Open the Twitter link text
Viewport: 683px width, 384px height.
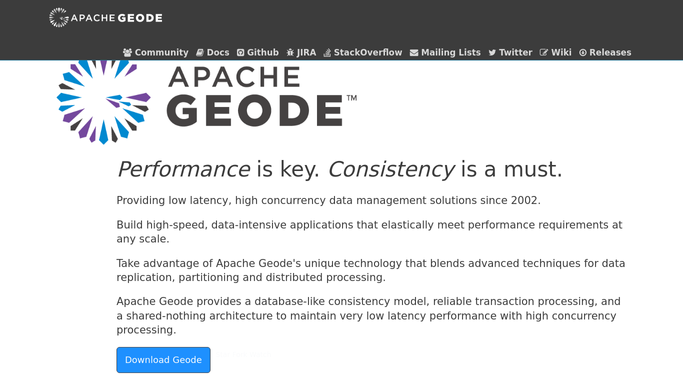pos(516,53)
